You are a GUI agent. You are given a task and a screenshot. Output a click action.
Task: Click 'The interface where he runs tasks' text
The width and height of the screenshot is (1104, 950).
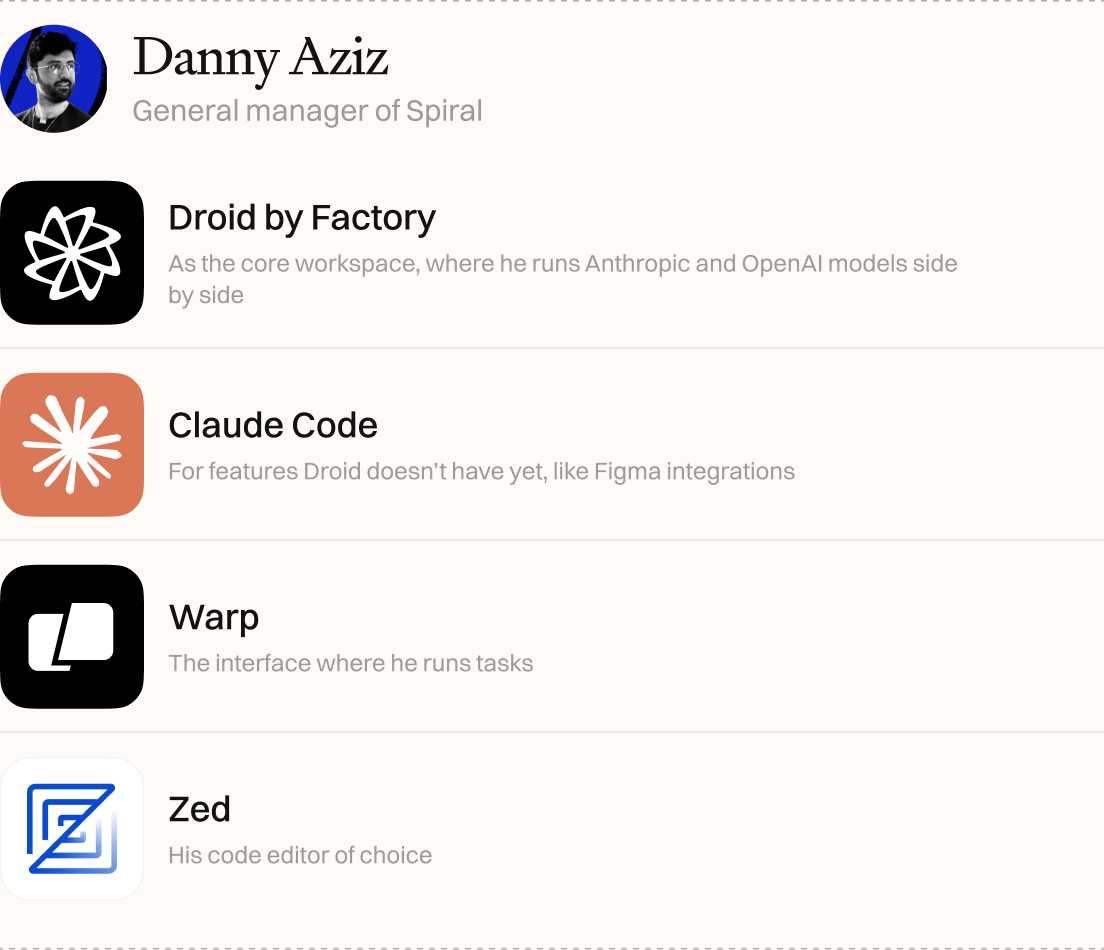(x=351, y=663)
